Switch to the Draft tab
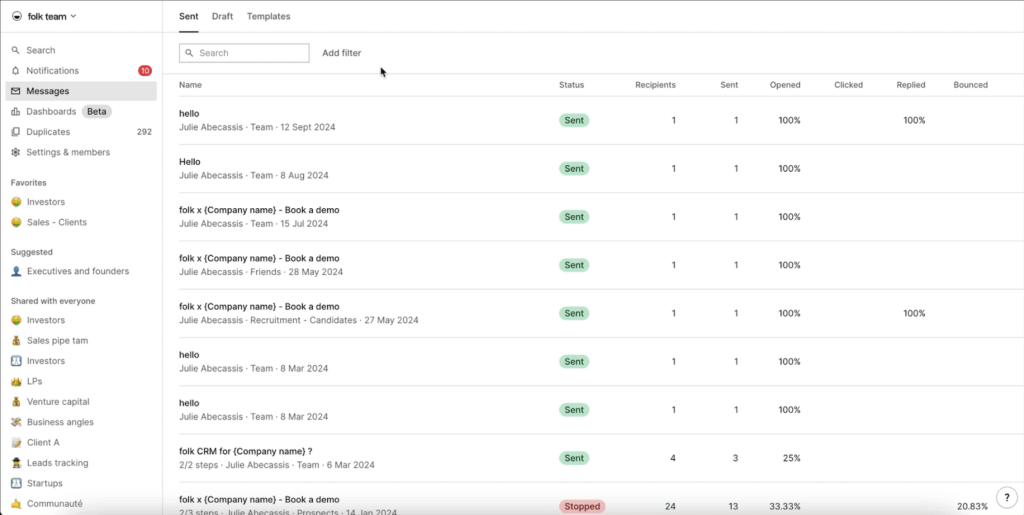The width and height of the screenshot is (1024, 515). click(x=222, y=17)
